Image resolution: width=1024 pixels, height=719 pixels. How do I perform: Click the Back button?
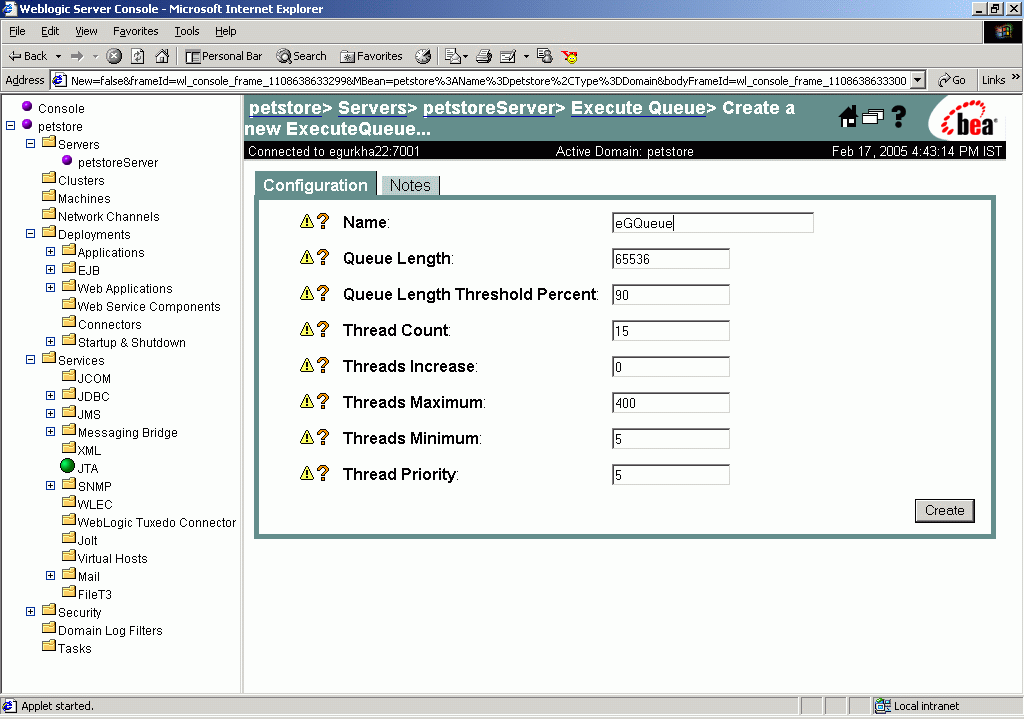click(27, 56)
